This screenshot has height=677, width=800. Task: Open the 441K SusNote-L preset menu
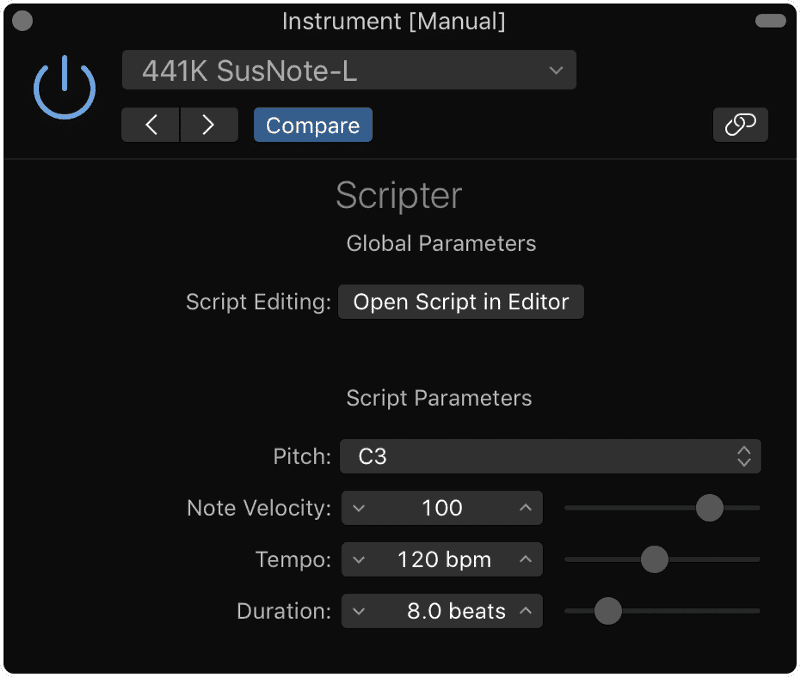[x=349, y=70]
